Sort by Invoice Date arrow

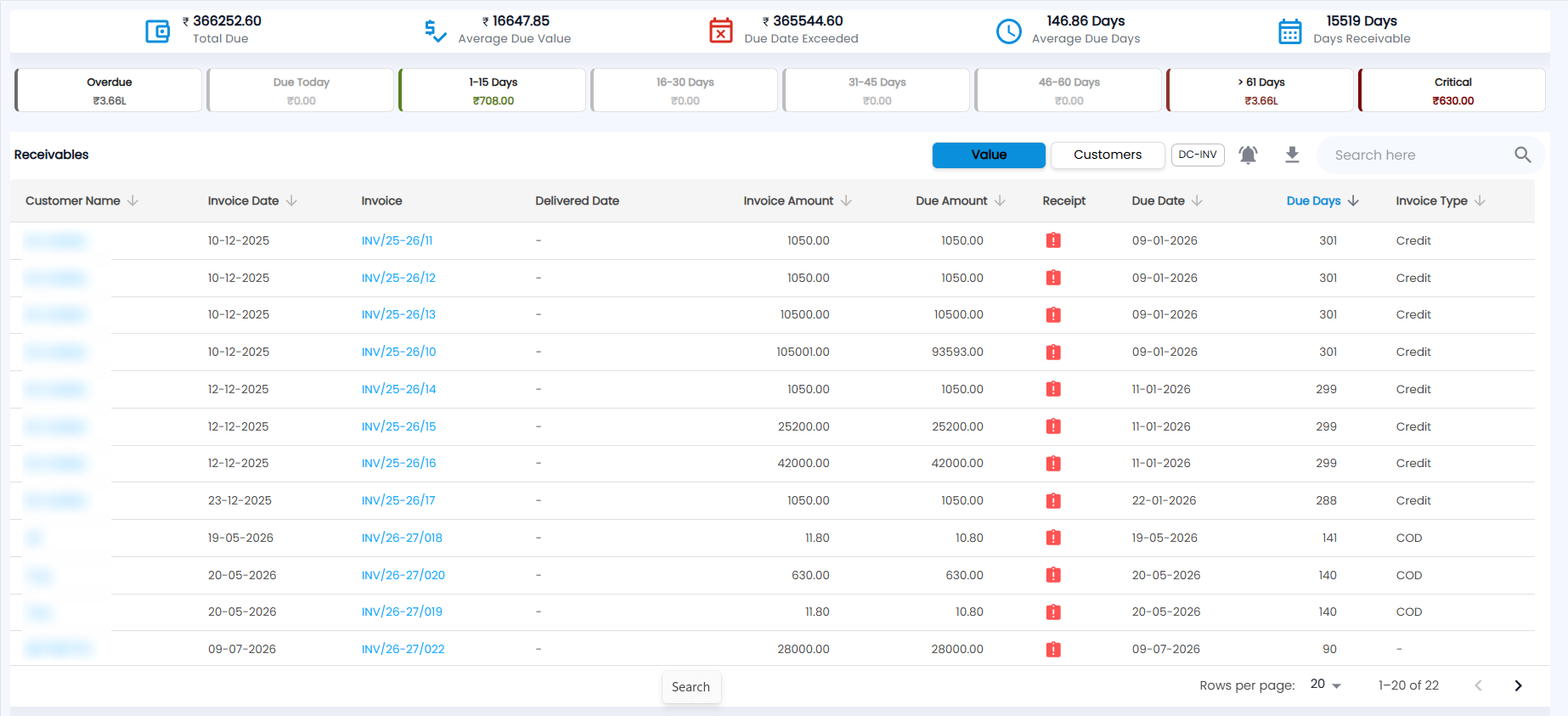click(x=291, y=200)
